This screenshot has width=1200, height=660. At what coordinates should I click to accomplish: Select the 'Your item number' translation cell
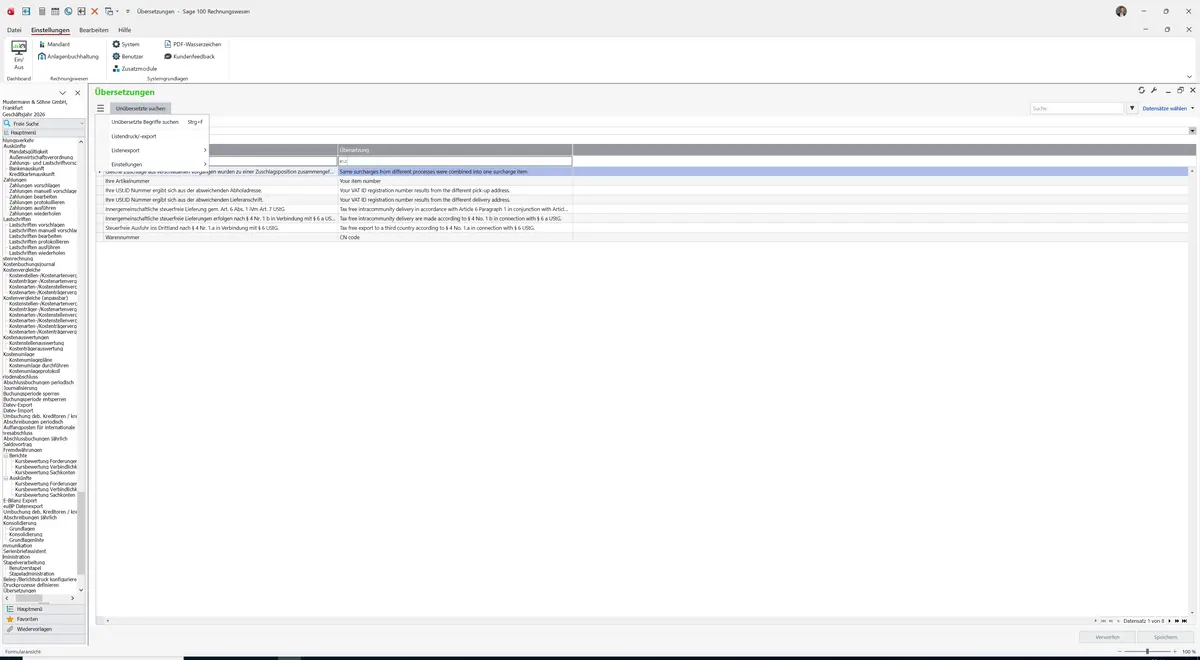tap(455, 181)
